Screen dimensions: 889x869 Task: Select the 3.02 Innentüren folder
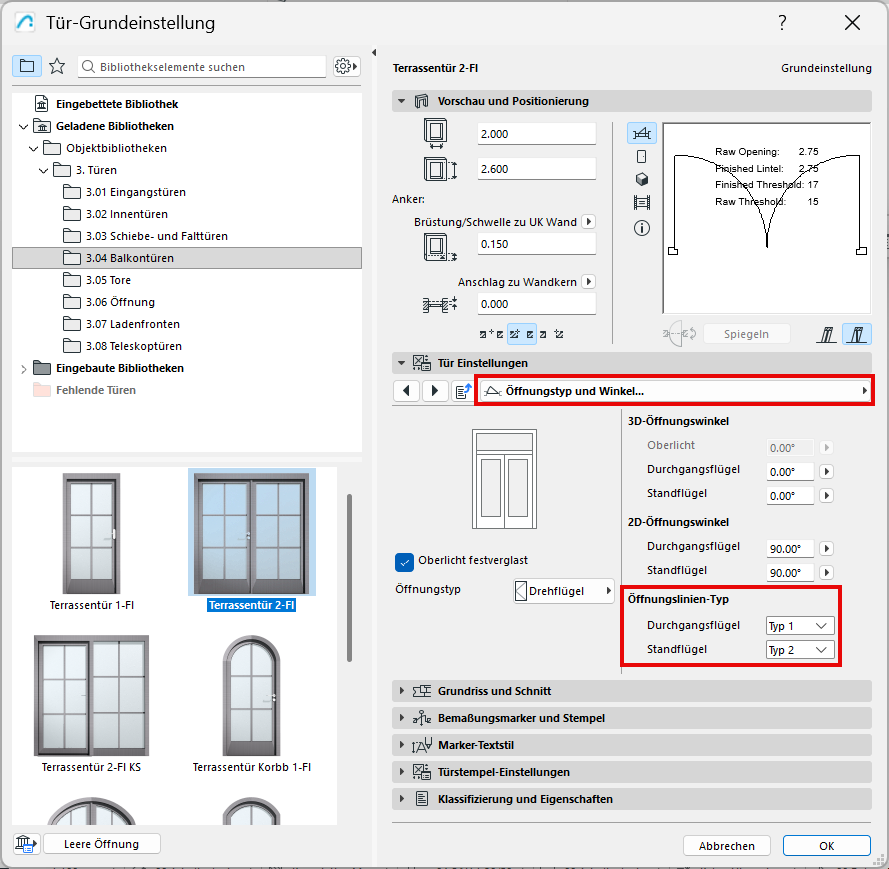point(115,214)
